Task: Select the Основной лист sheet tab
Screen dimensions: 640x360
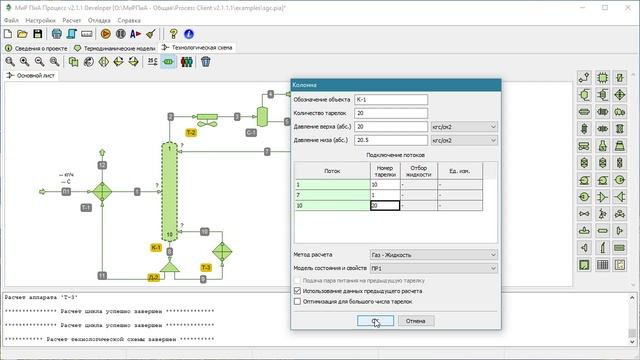Action: 31,76
